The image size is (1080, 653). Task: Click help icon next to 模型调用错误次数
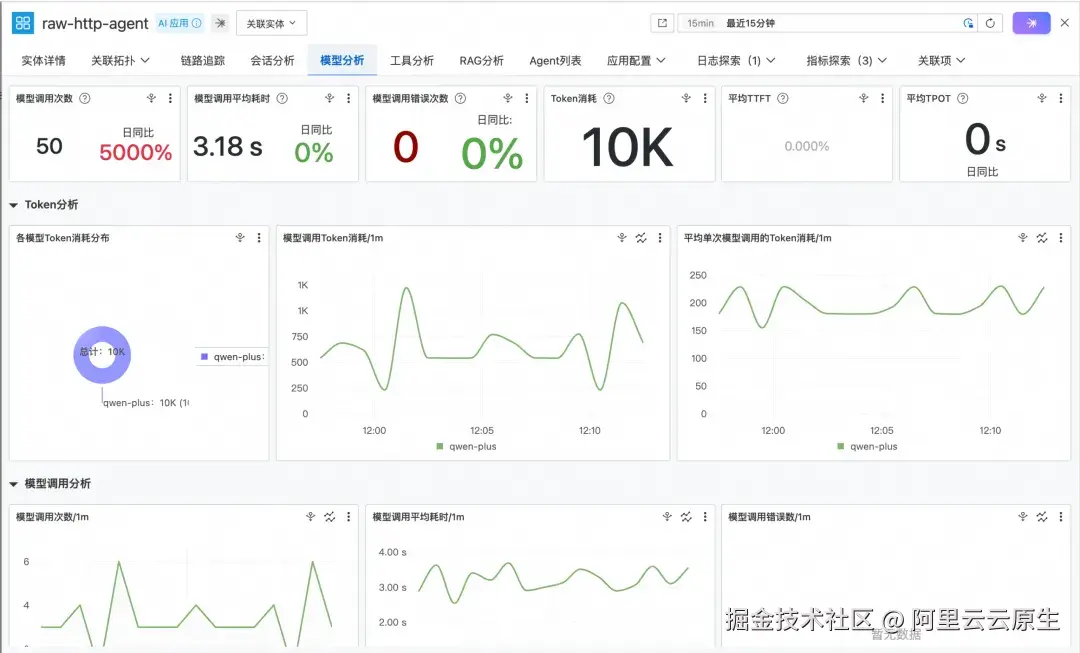tap(460, 99)
